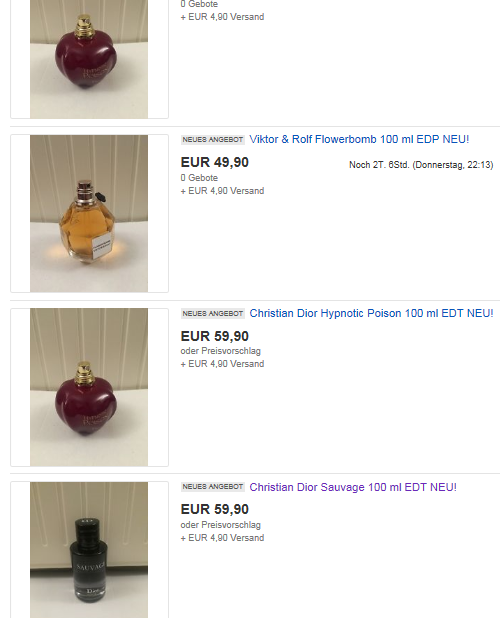Viewport: 500px width, 618px height.
Task: Click the EUR 59,90 price under Sauvage
Action: point(215,509)
